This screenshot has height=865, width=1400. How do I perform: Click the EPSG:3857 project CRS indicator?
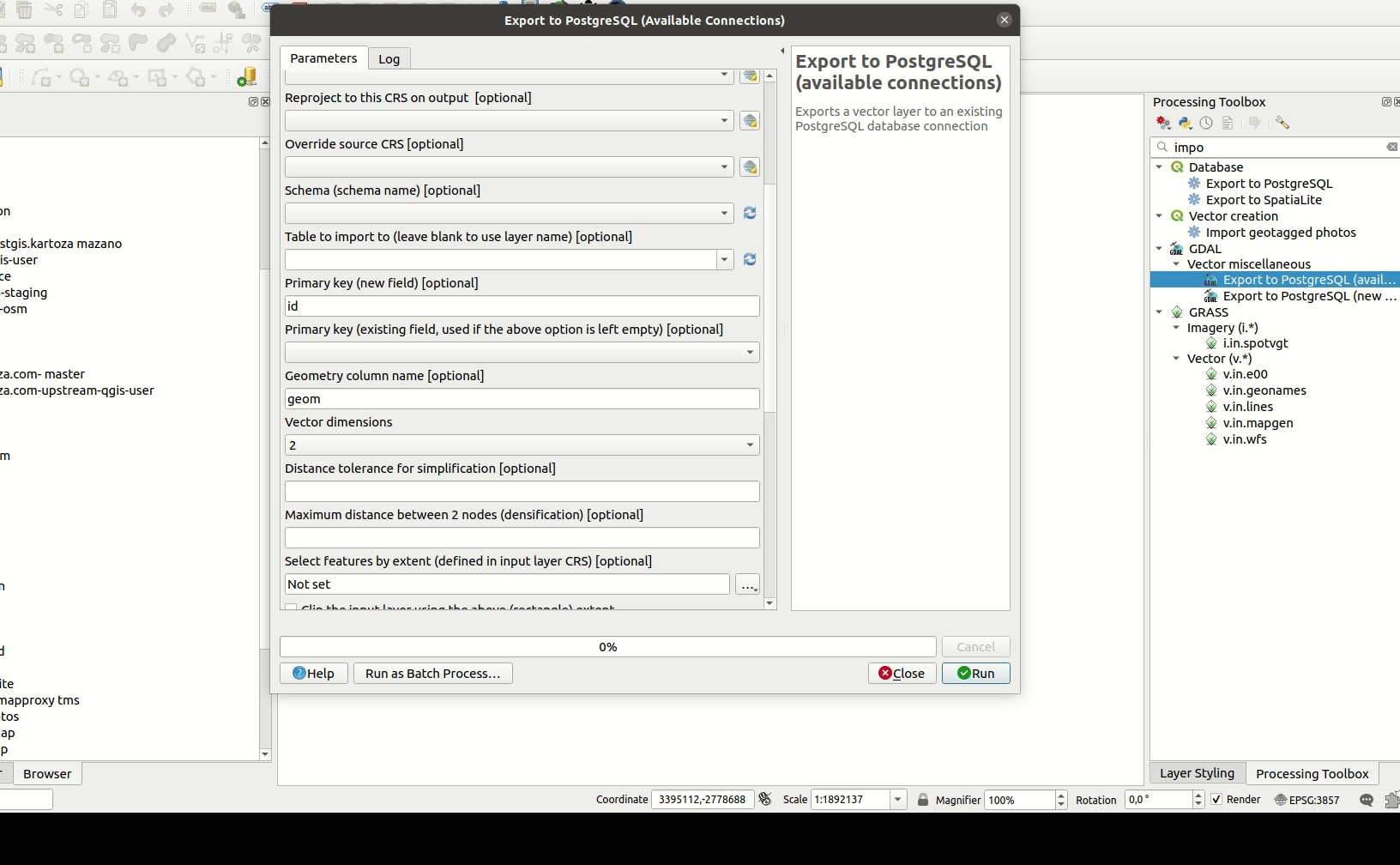point(1306,800)
